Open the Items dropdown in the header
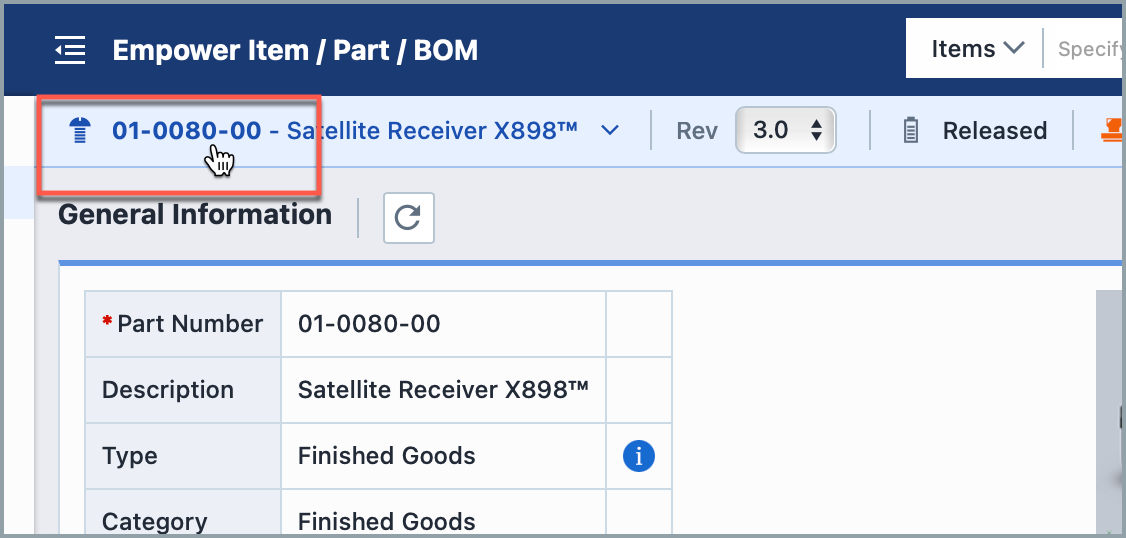The width and height of the screenshot is (1126, 538). (x=977, y=49)
